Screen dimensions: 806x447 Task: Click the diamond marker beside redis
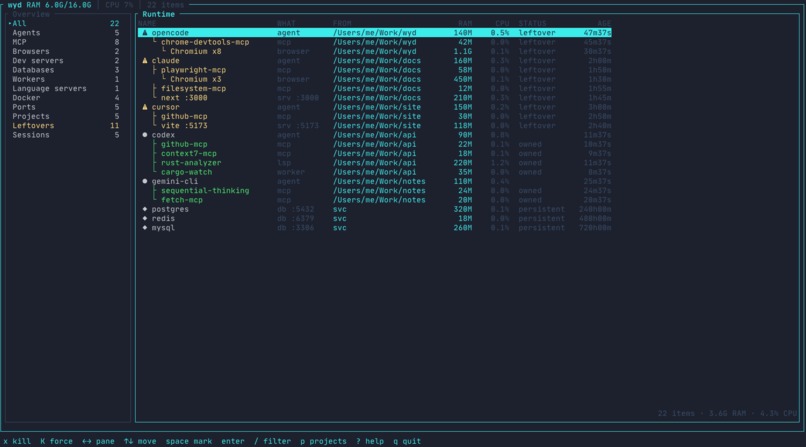coord(145,218)
